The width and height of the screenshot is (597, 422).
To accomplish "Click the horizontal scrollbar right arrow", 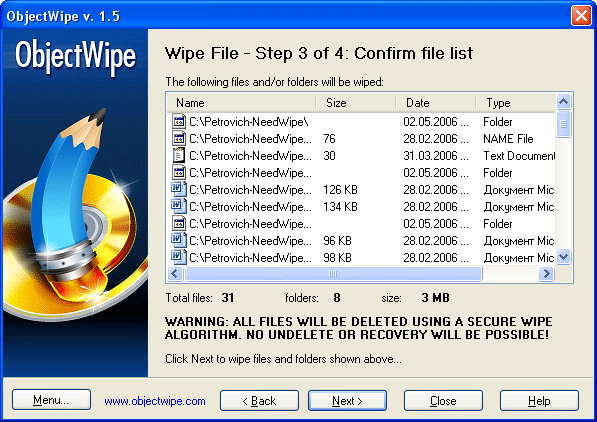I will pyautogui.click(x=547, y=273).
